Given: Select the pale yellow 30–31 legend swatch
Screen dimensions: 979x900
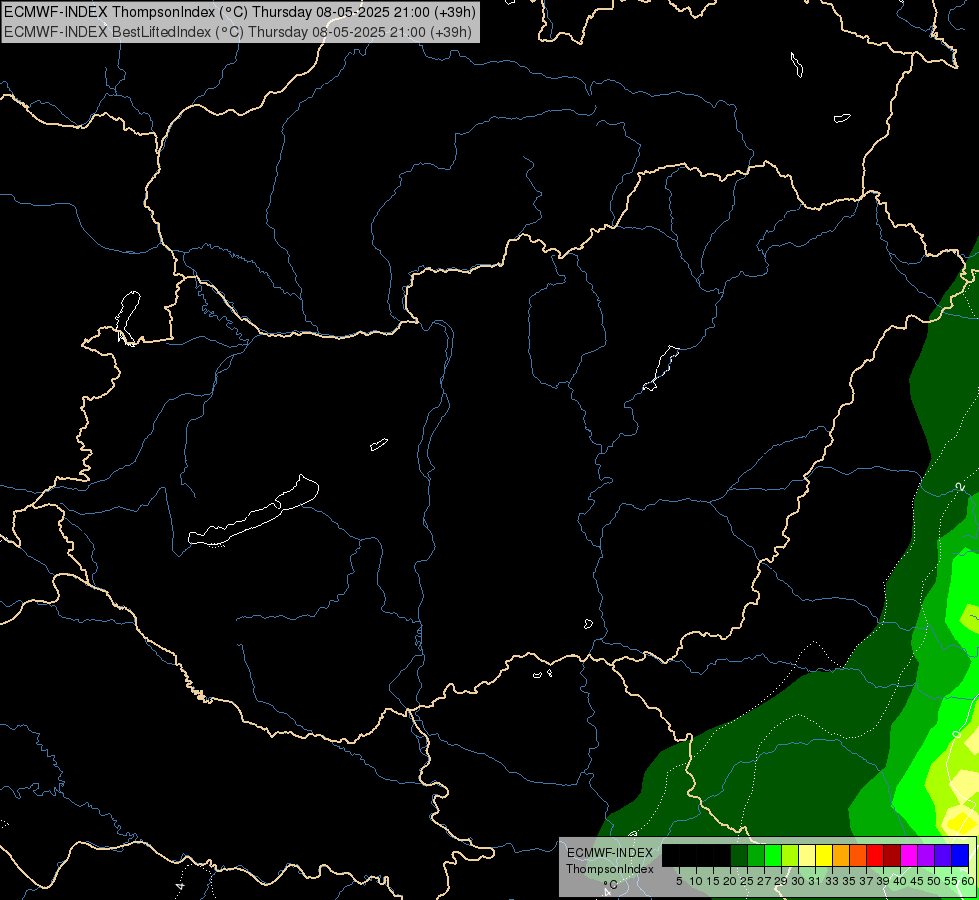Looking at the screenshot, I should click(x=807, y=855).
